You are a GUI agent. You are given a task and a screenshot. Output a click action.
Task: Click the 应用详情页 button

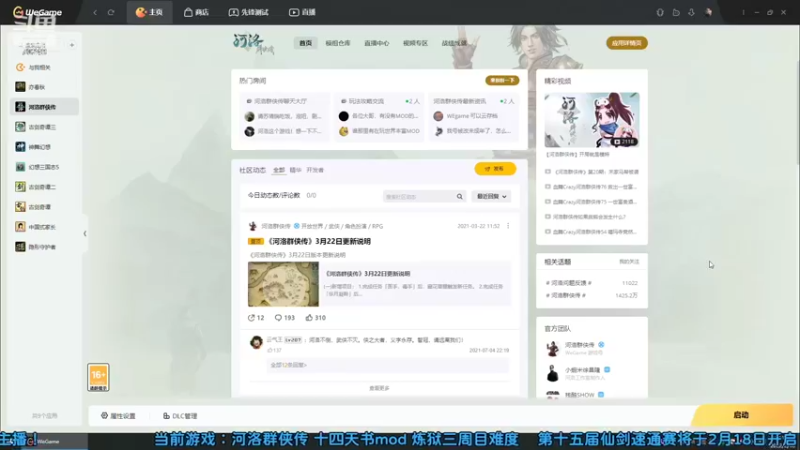point(627,43)
